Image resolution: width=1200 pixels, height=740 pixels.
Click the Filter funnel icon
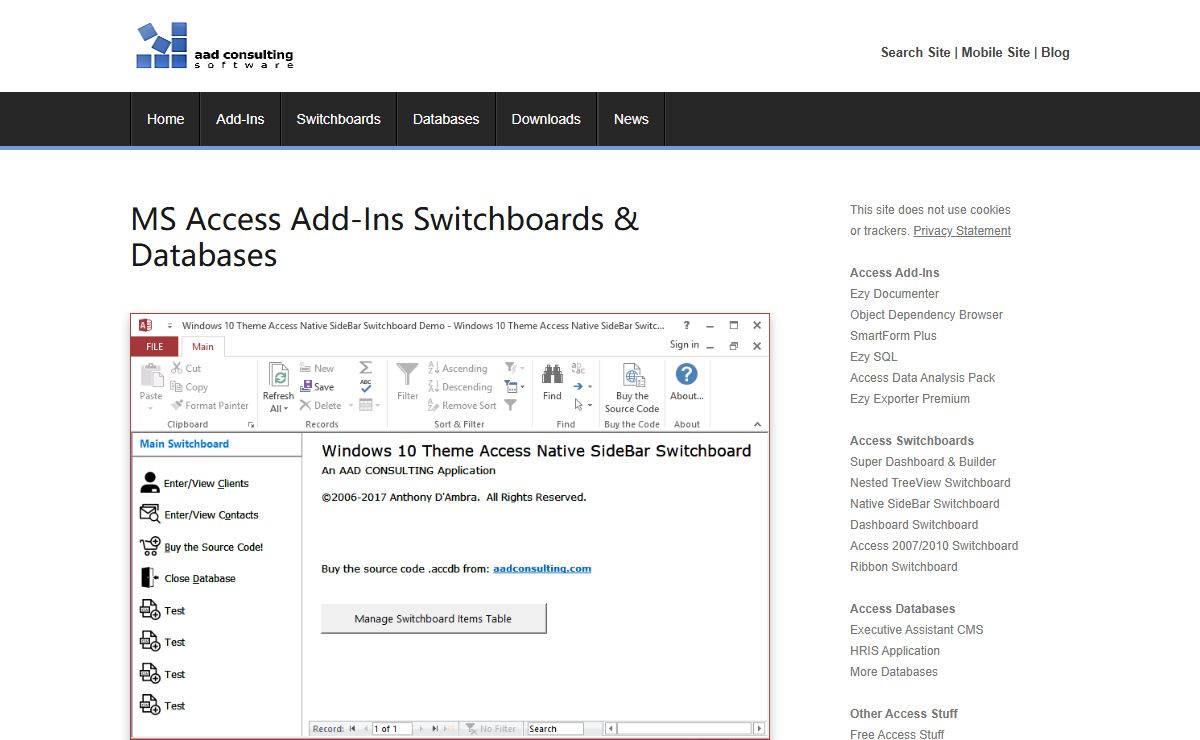(x=408, y=375)
